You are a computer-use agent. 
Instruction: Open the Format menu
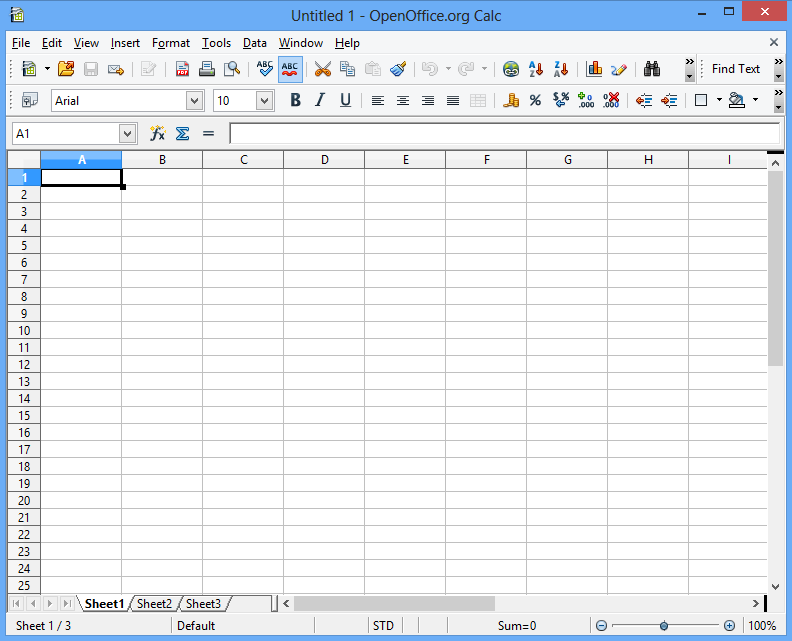point(171,43)
